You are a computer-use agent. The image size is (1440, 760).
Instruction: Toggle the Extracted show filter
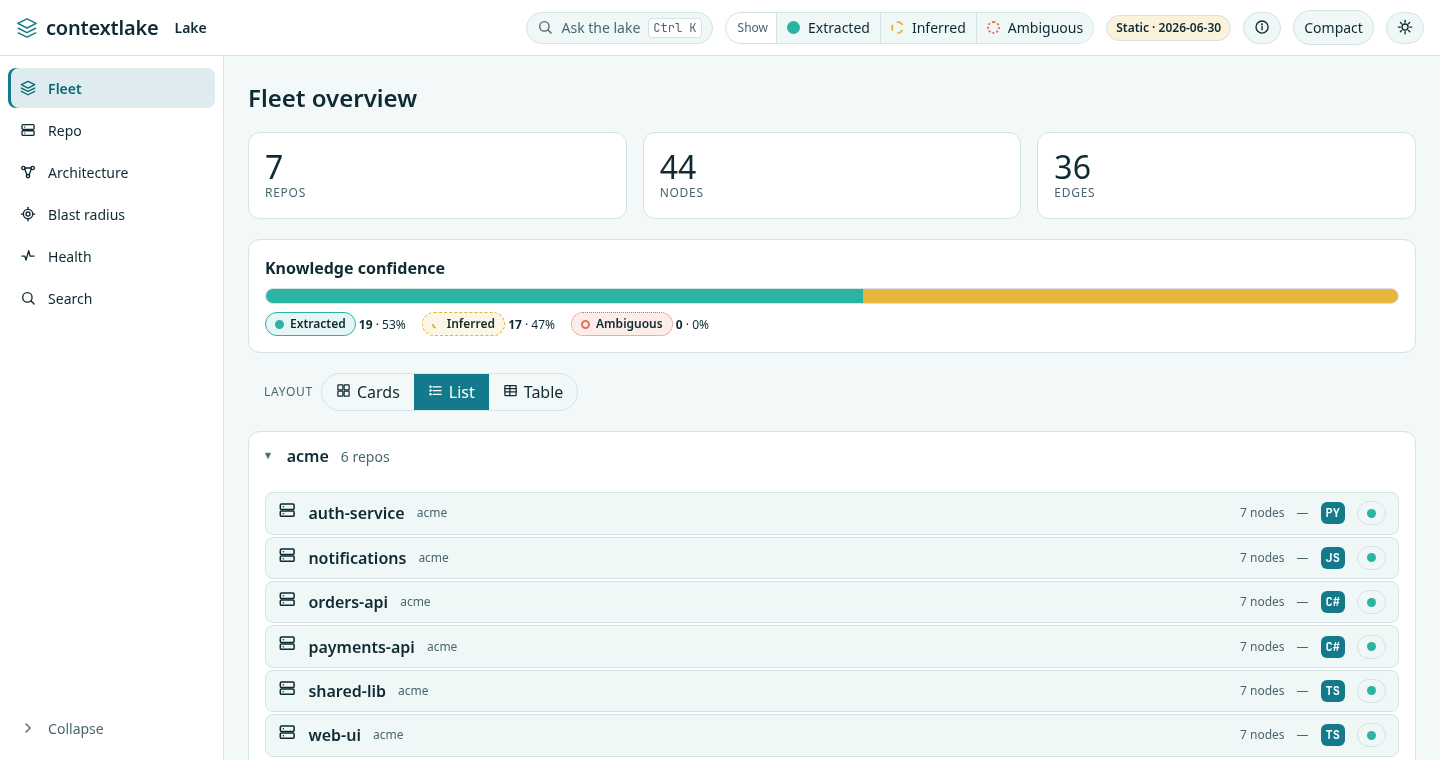828,28
